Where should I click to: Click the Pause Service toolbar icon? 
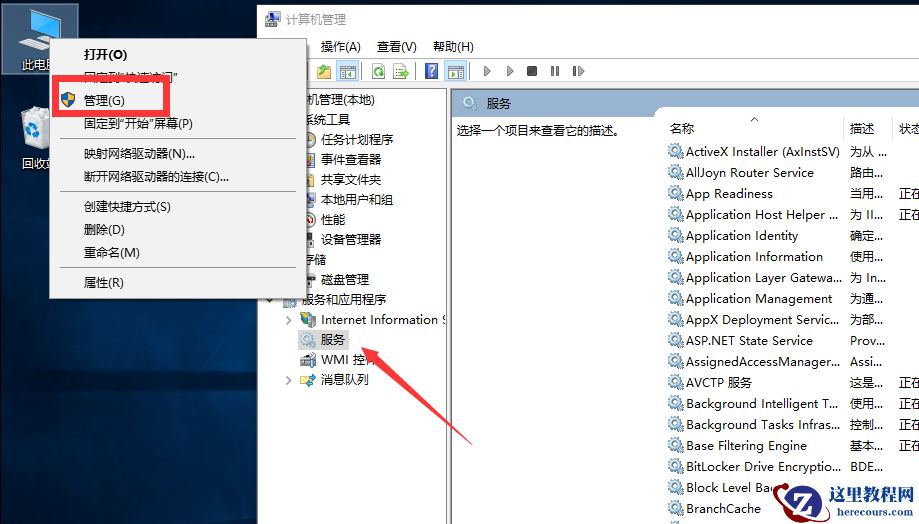554,71
